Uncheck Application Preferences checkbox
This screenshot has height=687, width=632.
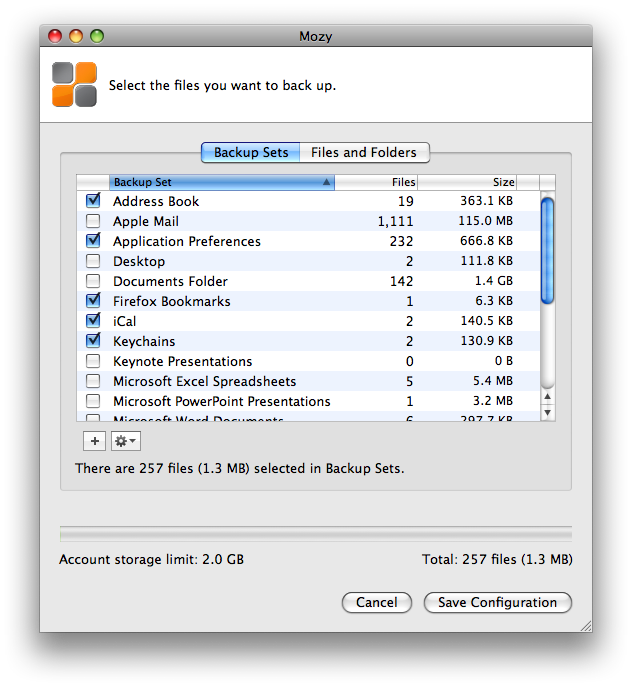93,241
